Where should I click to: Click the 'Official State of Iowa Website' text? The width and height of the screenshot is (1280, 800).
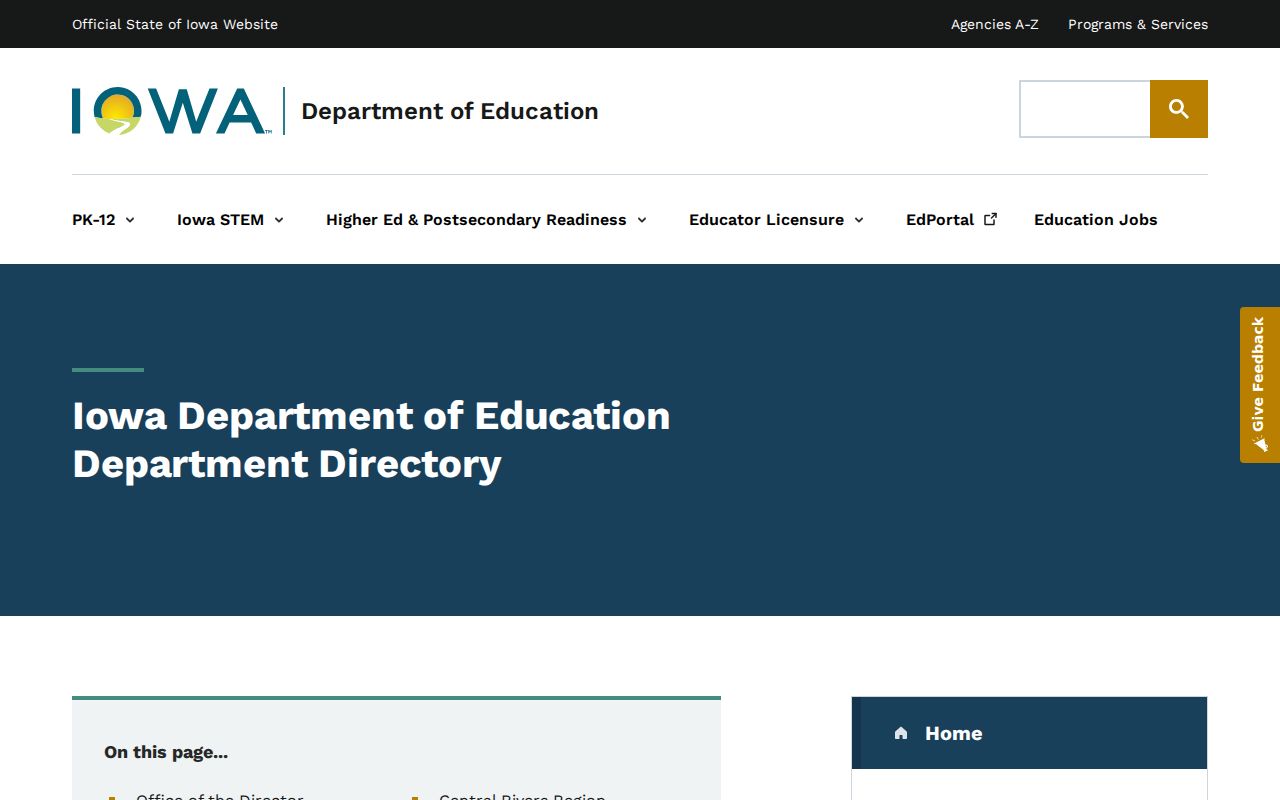(x=175, y=24)
